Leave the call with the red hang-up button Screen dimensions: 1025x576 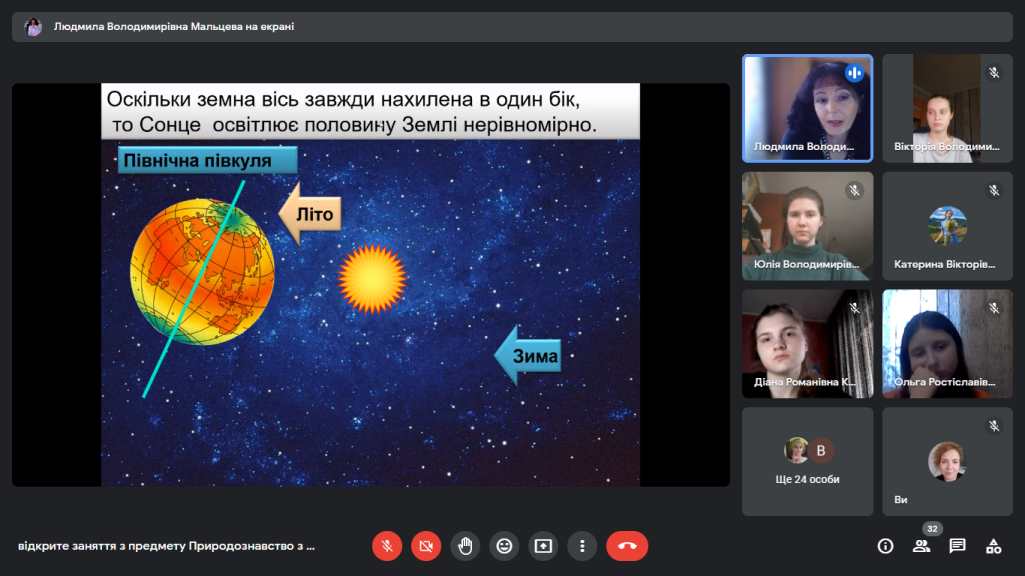627,546
